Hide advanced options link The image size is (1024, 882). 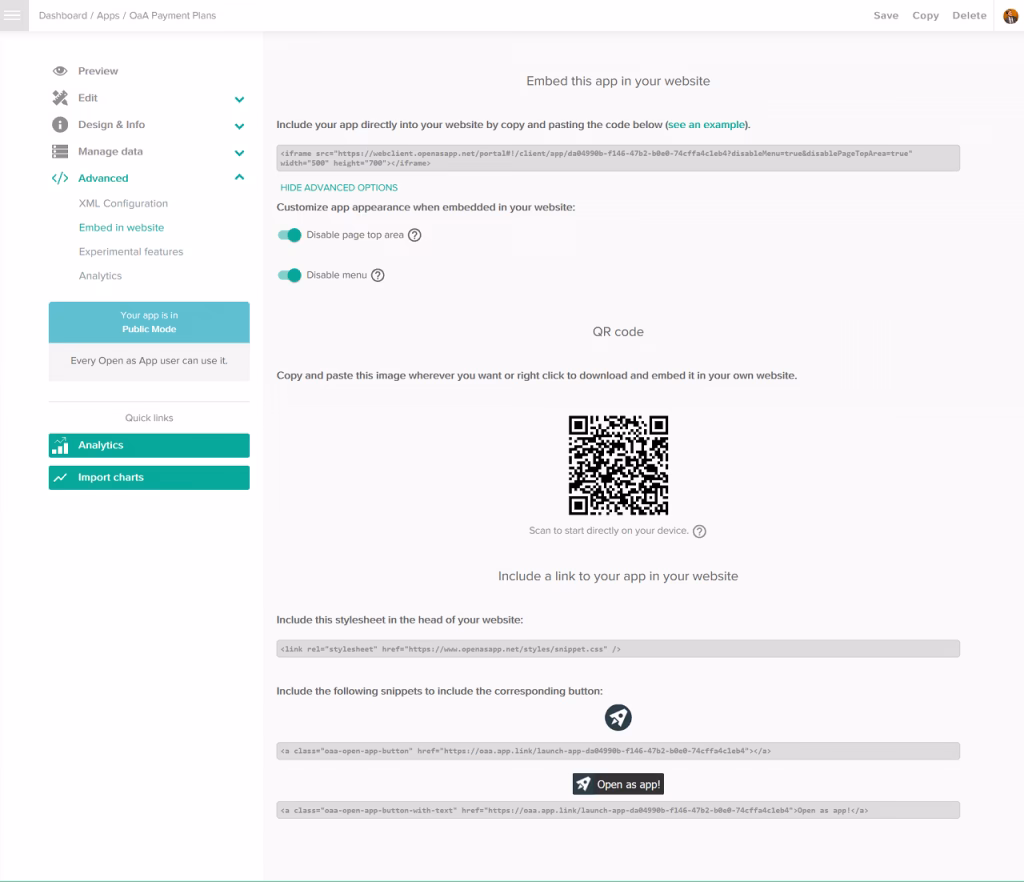pyautogui.click(x=339, y=187)
